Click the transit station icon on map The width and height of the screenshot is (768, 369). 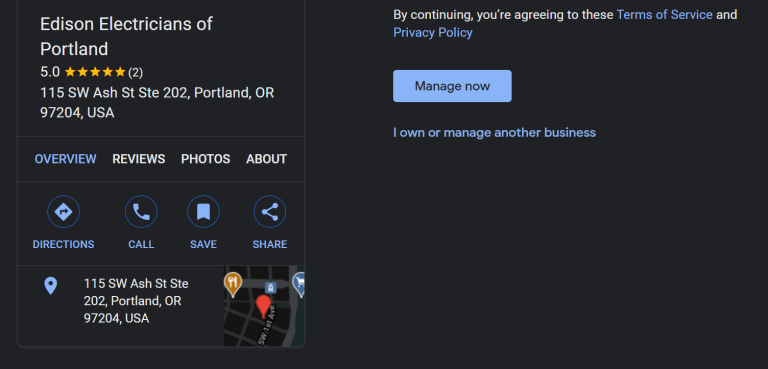click(270, 287)
